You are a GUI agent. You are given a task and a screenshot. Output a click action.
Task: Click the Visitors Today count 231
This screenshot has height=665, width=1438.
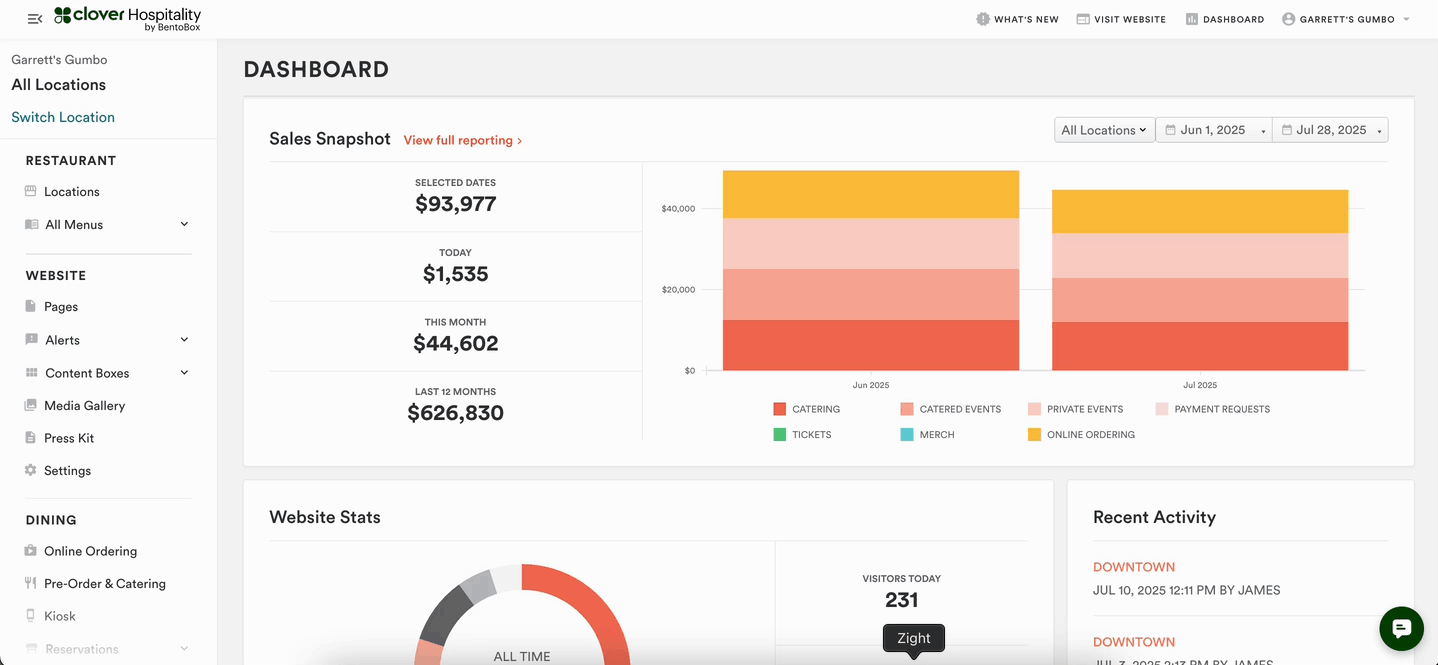tap(902, 600)
